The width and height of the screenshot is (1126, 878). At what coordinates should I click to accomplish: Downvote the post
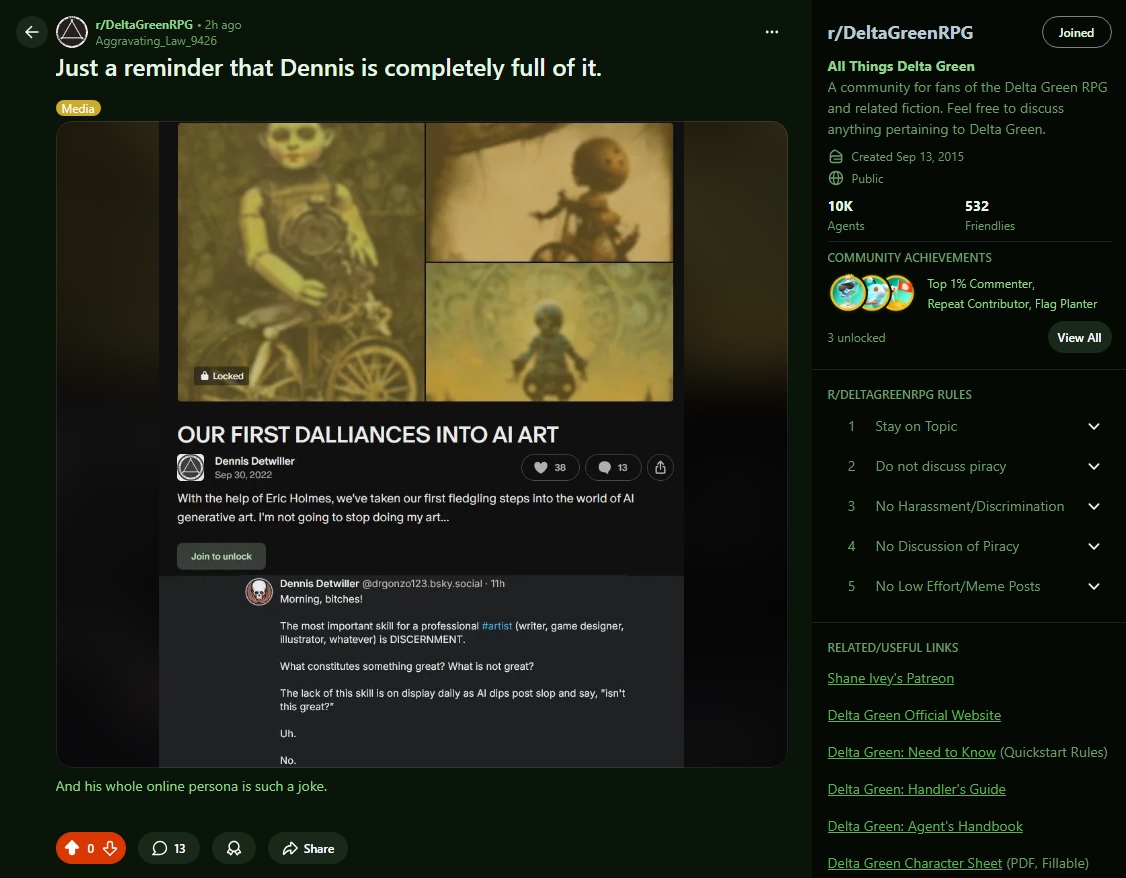110,849
